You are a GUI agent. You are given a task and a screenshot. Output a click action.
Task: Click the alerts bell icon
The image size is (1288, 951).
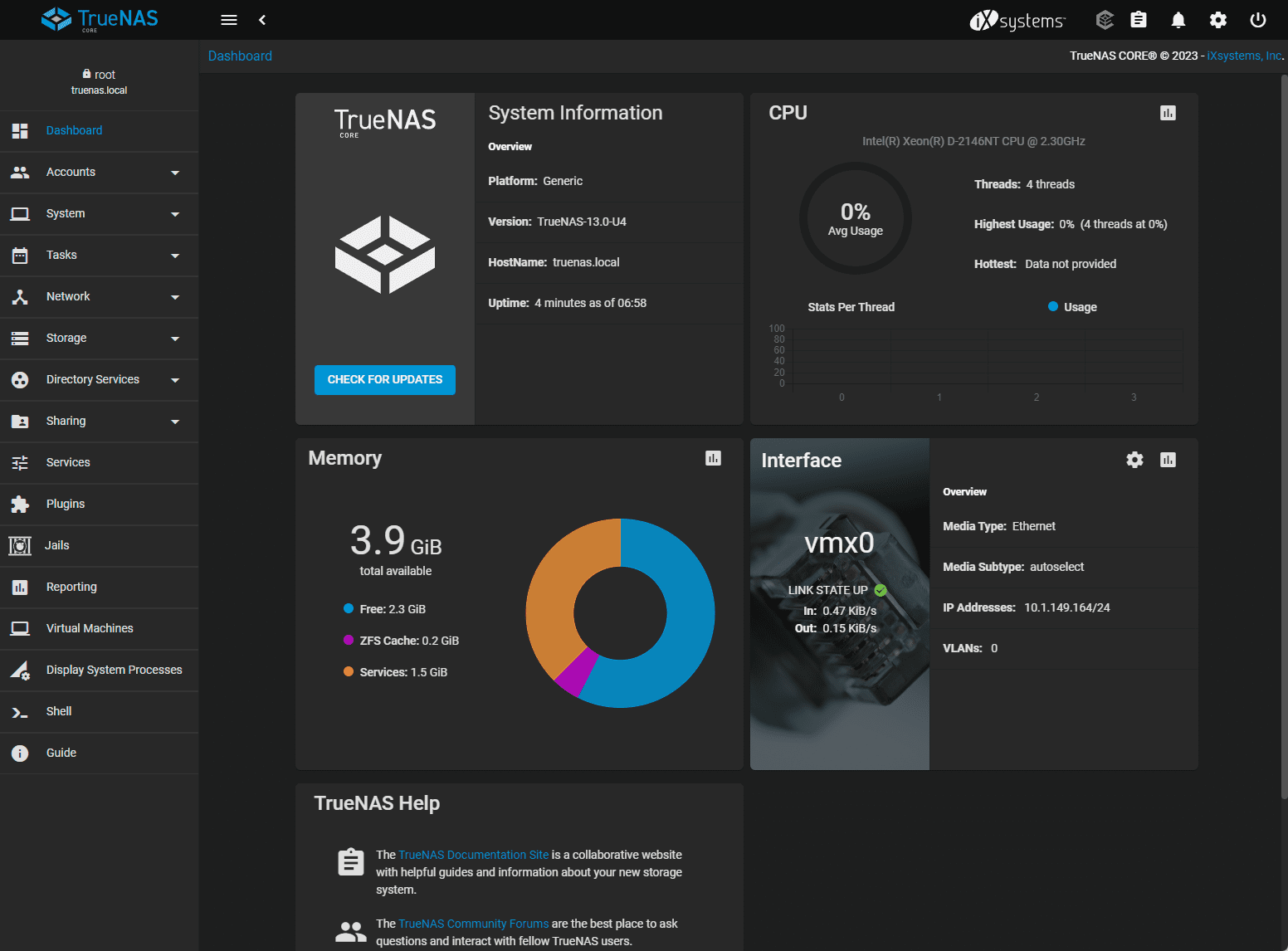(1178, 19)
